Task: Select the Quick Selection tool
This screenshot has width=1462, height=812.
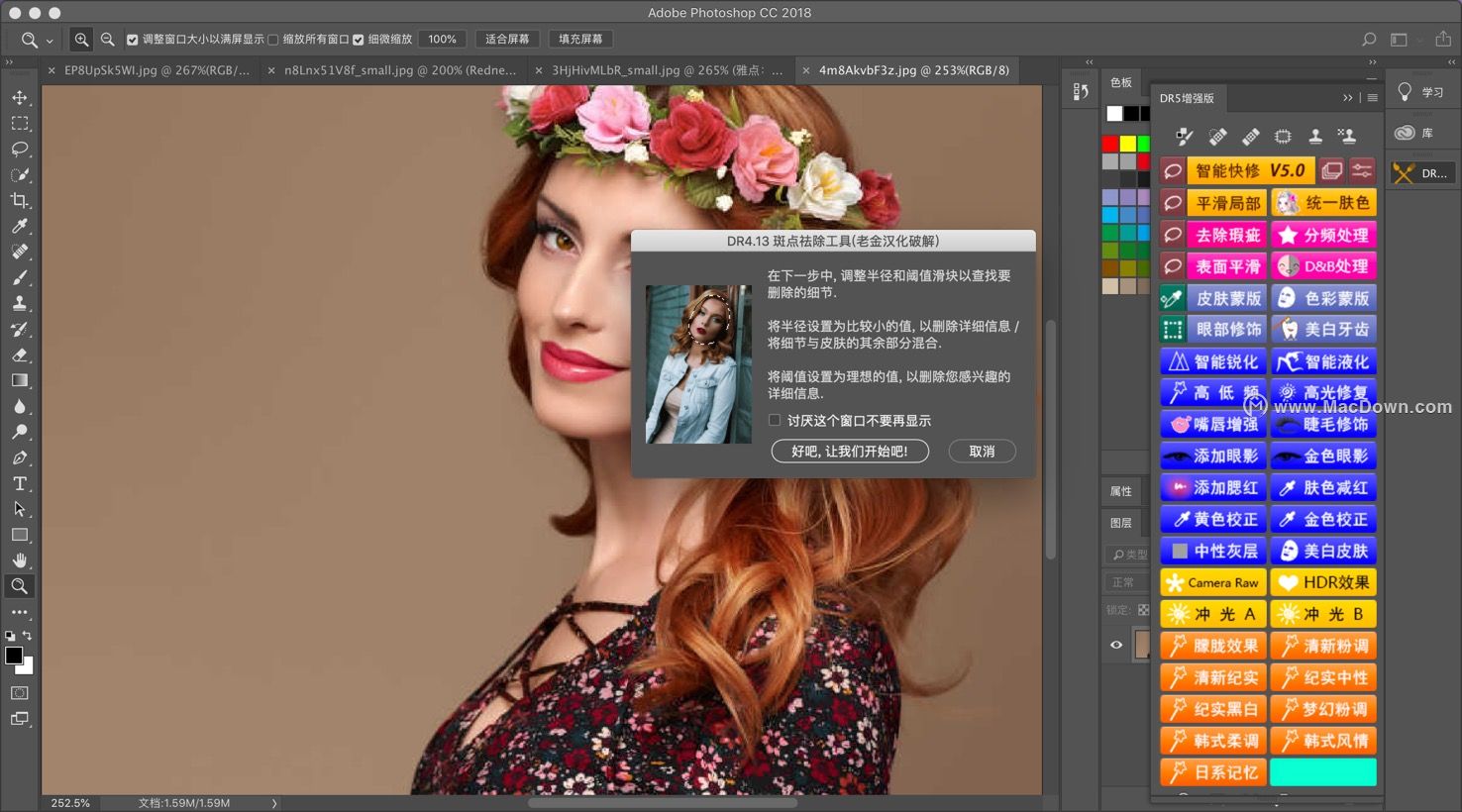Action: click(19, 174)
